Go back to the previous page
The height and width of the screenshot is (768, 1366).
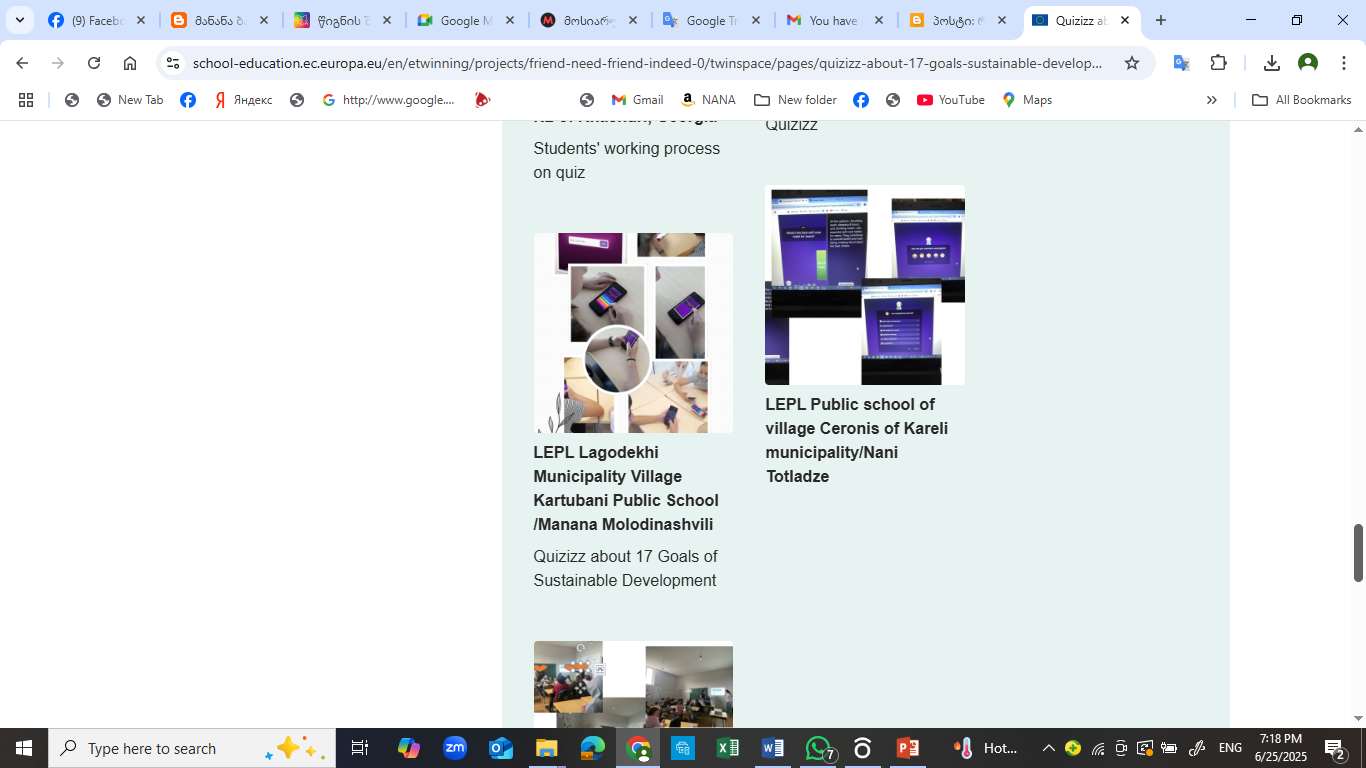(22, 63)
